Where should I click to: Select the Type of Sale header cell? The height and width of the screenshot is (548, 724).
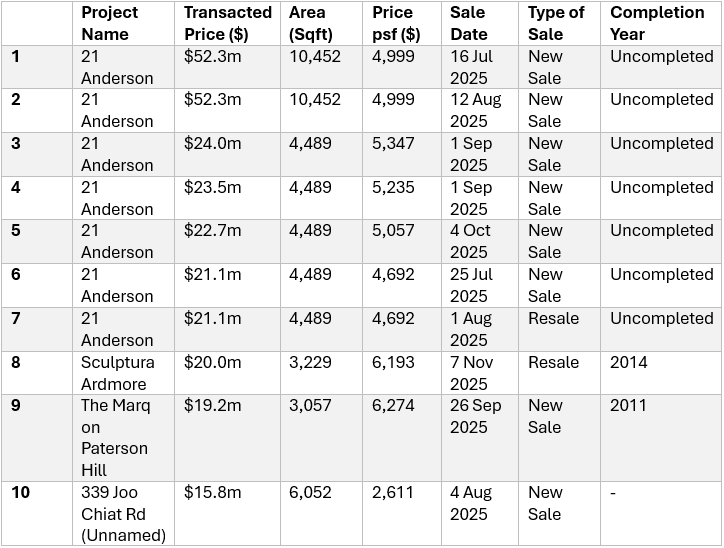coord(556,23)
